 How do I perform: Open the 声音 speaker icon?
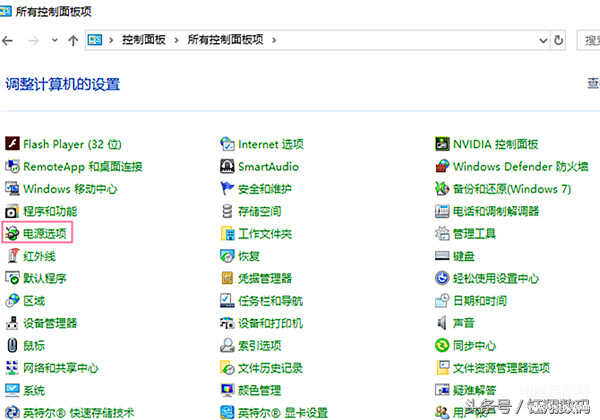(442, 323)
